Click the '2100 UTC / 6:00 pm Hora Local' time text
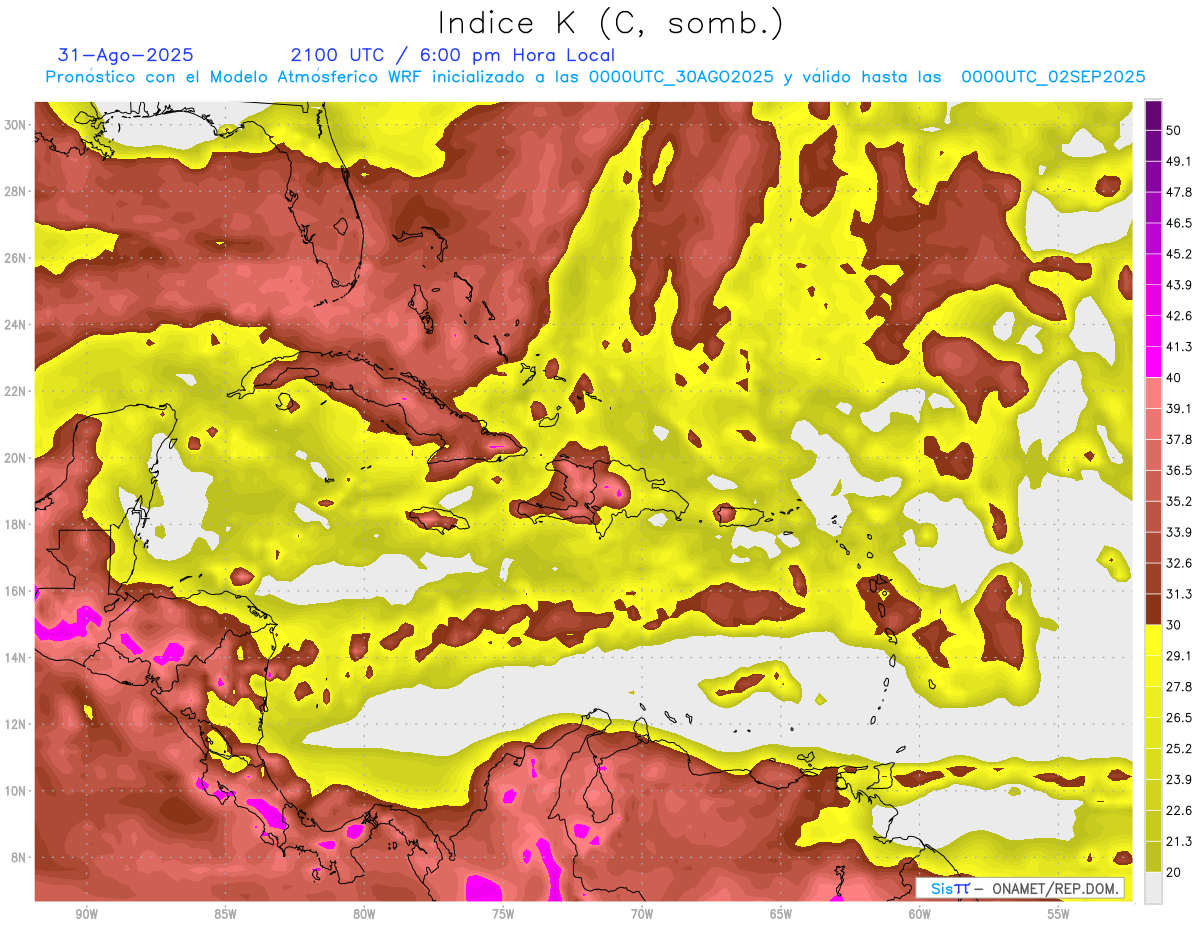 coord(452,55)
